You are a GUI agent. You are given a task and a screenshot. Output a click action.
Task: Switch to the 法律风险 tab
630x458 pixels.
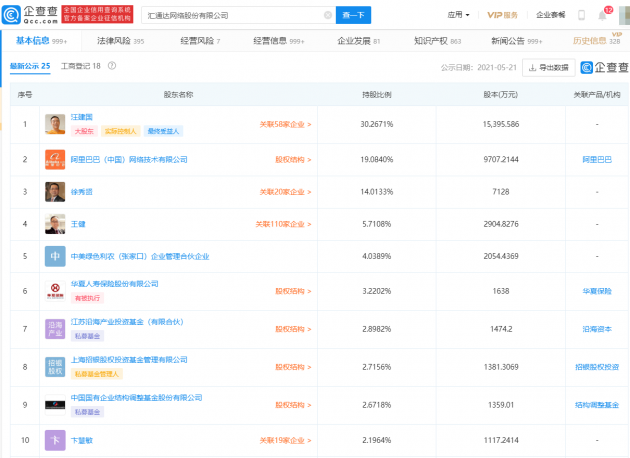click(120, 41)
